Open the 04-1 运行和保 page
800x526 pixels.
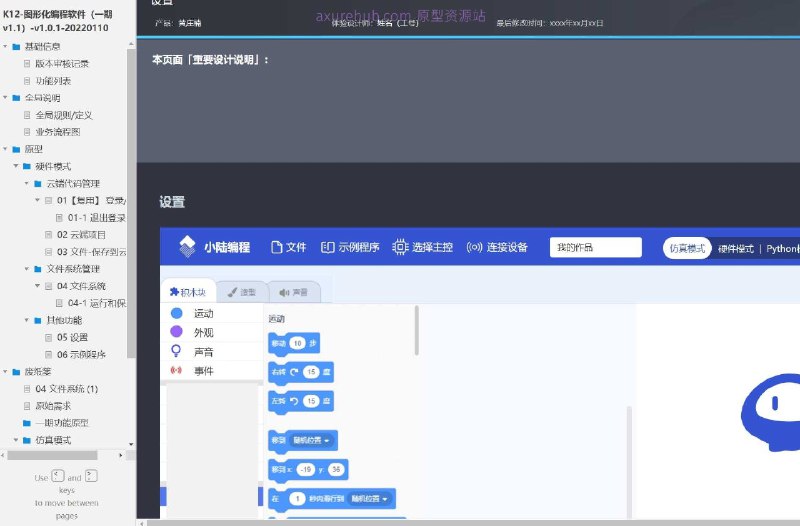pyautogui.click(x=96, y=303)
